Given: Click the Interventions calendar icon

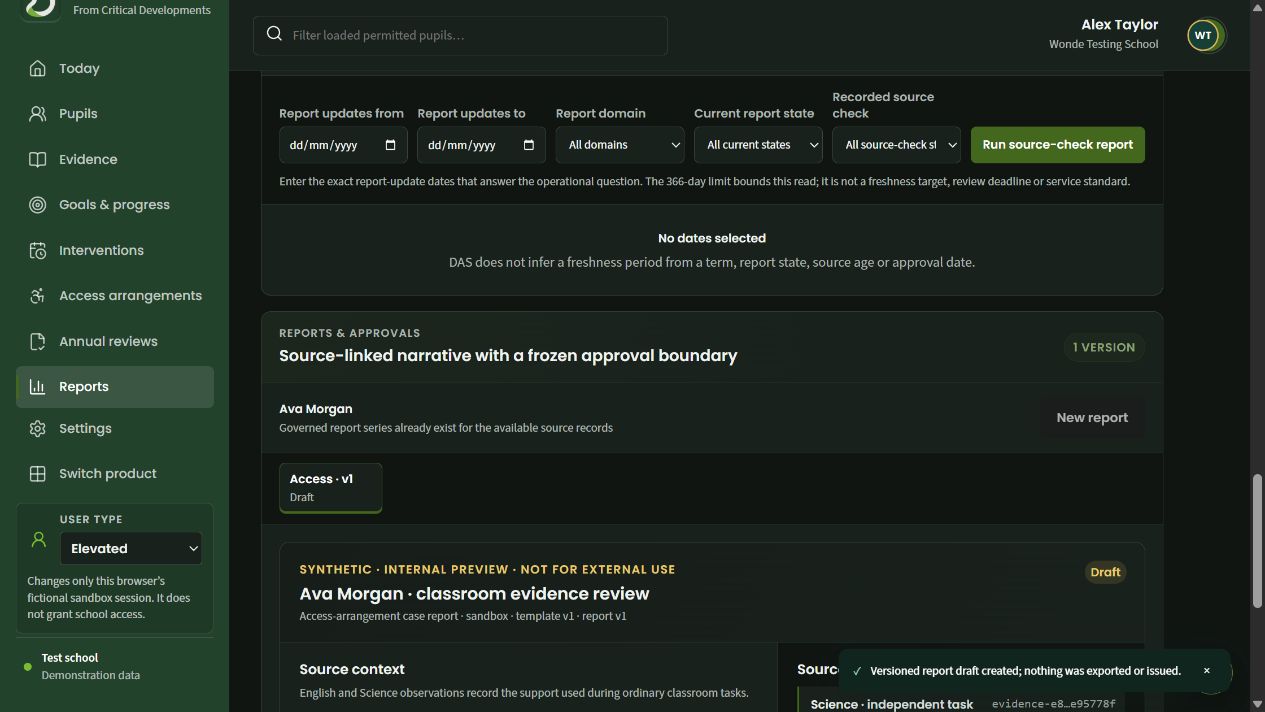Looking at the screenshot, I should point(38,250).
